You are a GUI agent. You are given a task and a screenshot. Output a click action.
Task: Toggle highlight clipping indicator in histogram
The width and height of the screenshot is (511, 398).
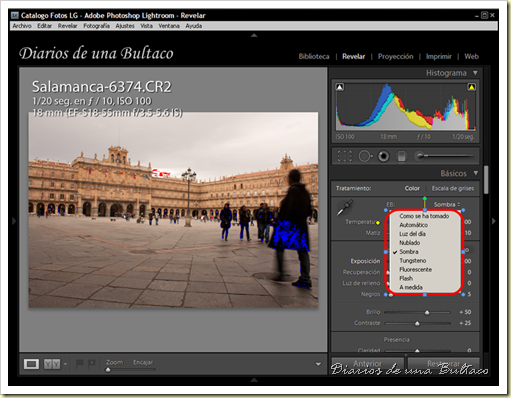[471, 87]
